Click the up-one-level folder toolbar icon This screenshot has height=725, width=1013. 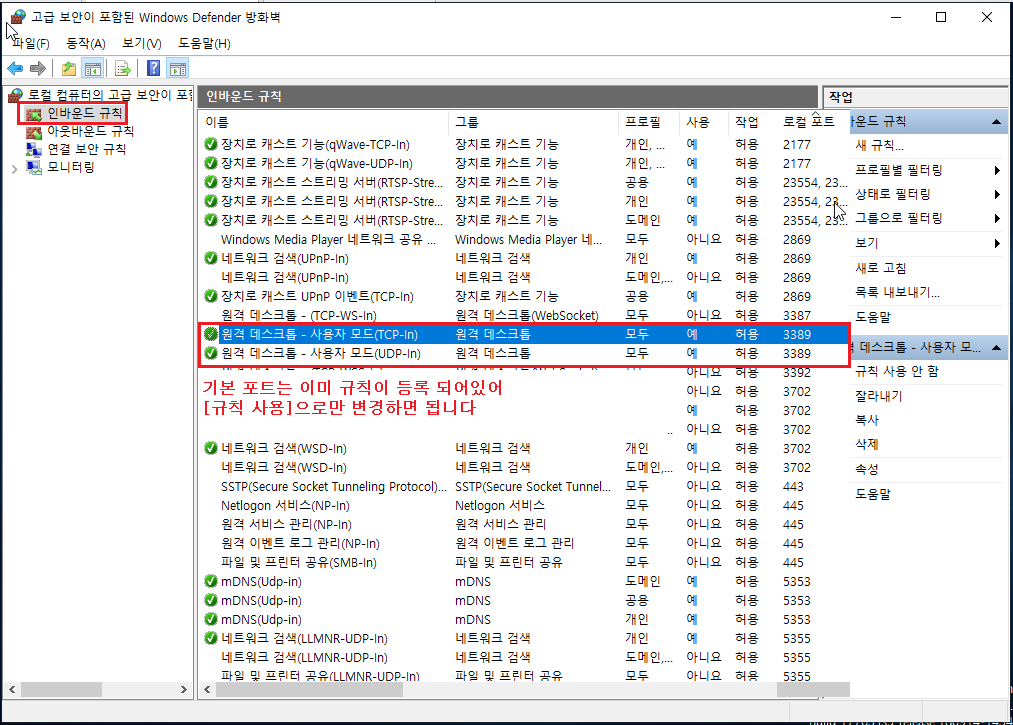click(69, 68)
